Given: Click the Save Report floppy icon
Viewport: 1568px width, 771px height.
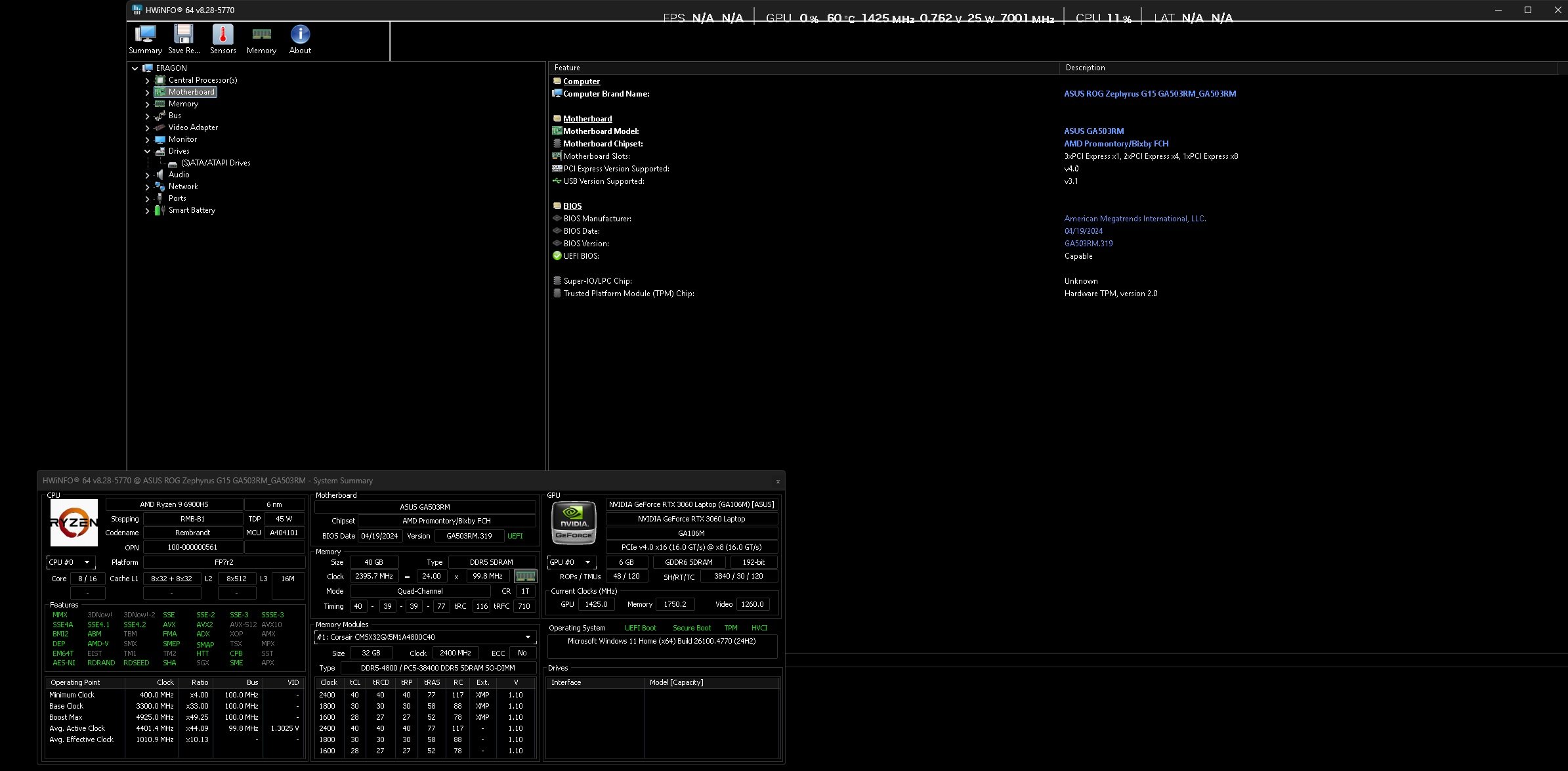Looking at the screenshot, I should click(x=184, y=39).
